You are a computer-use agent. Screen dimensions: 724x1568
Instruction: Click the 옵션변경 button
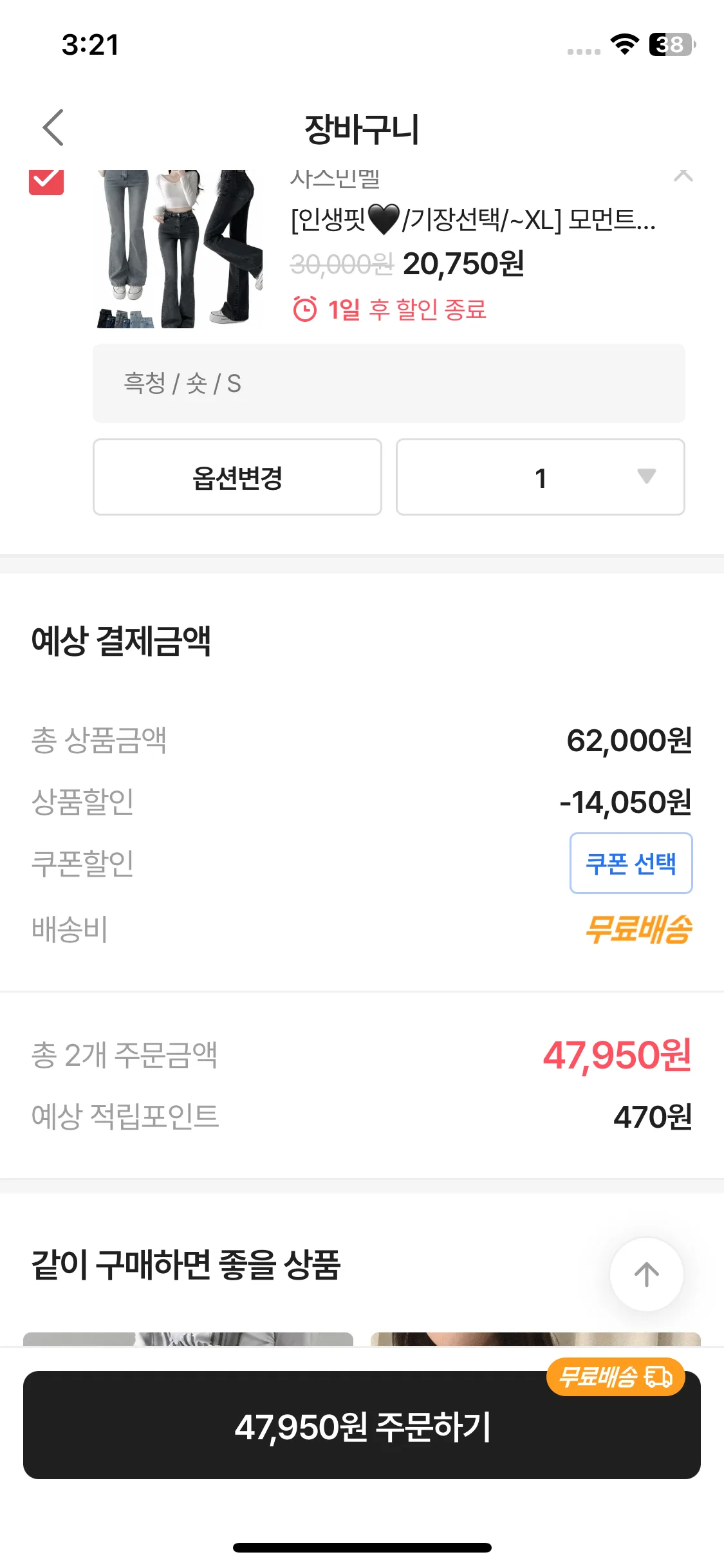click(x=237, y=477)
